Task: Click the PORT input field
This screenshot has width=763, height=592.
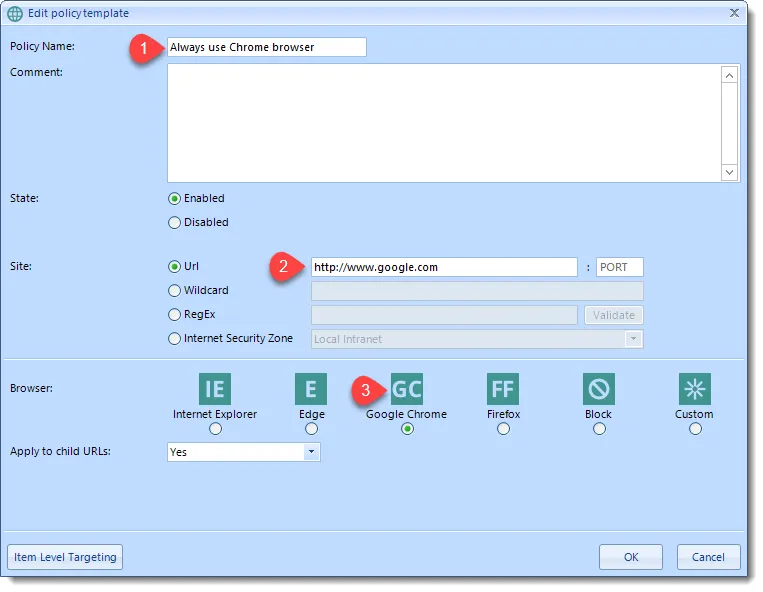Action: point(619,267)
